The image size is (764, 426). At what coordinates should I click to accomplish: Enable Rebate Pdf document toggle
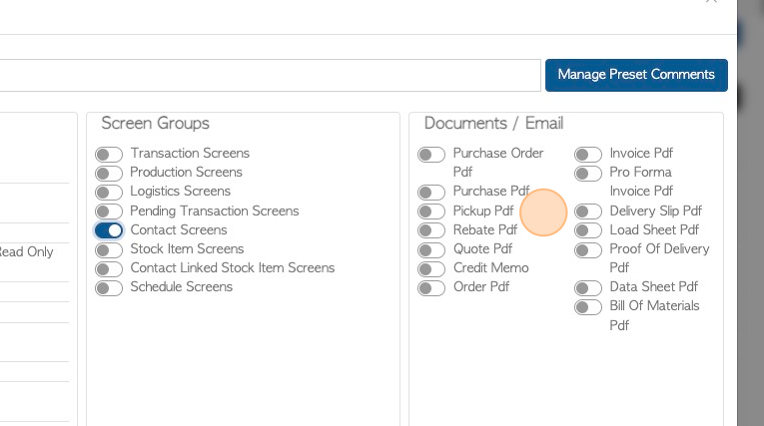tap(431, 231)
